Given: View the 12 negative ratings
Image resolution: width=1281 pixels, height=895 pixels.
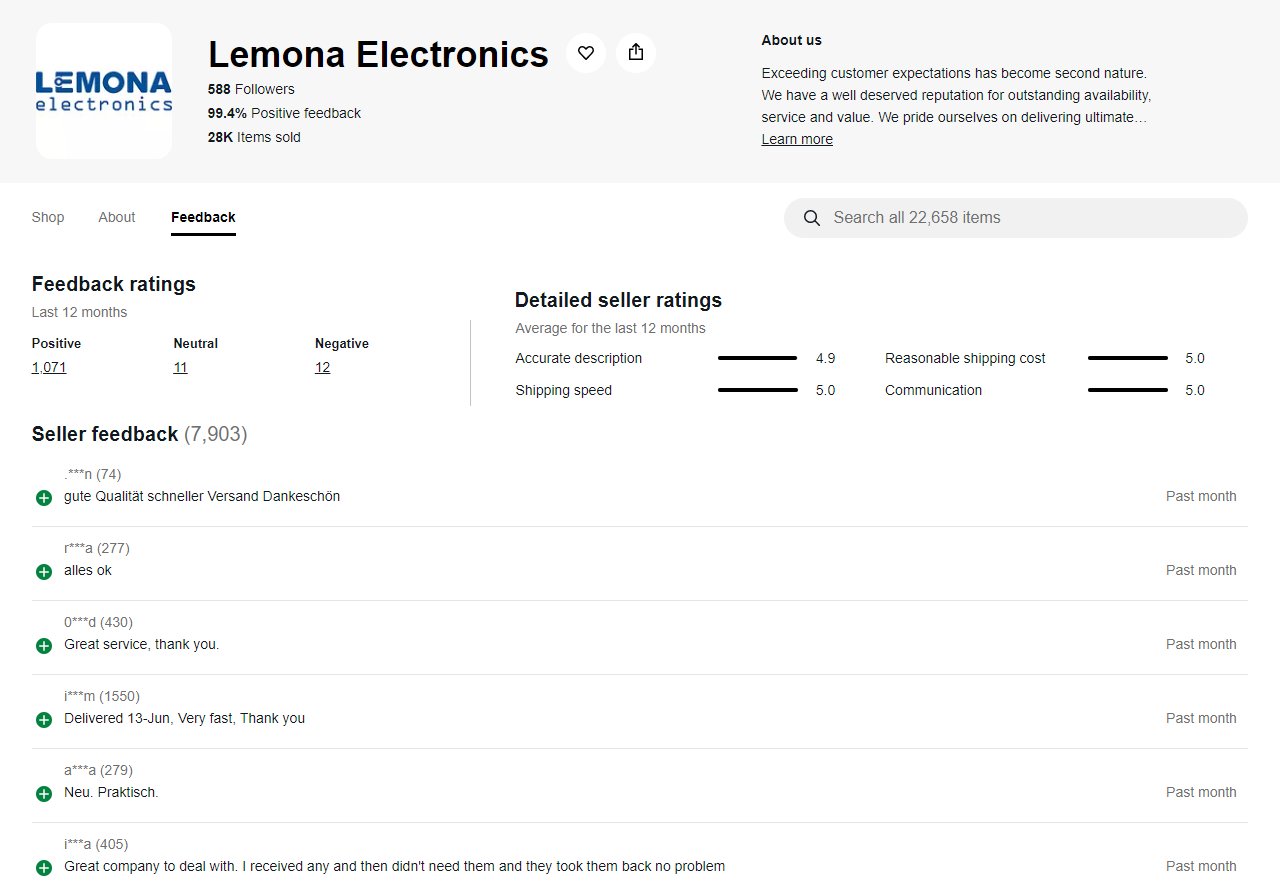Looking at the screenshot, I should (322, 367).
